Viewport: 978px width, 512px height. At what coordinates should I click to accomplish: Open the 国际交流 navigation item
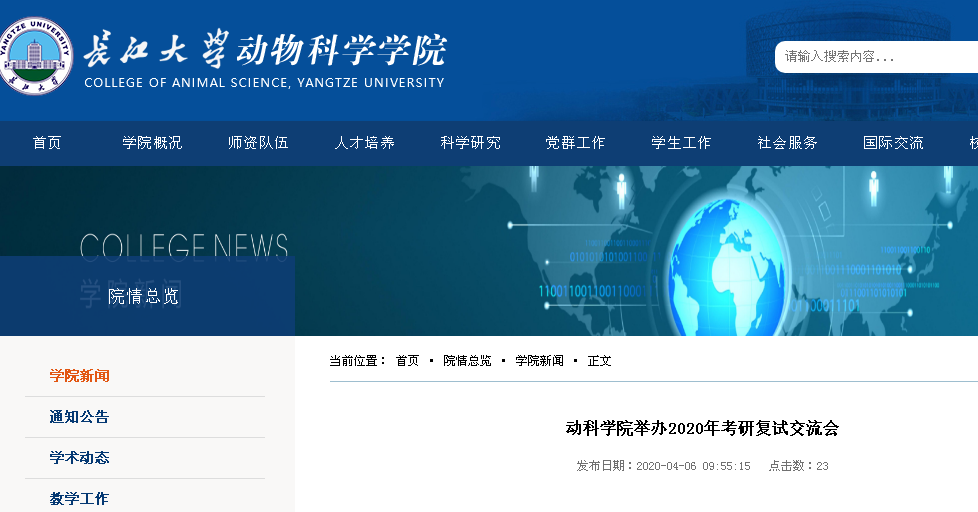click(x=893, y=143)
